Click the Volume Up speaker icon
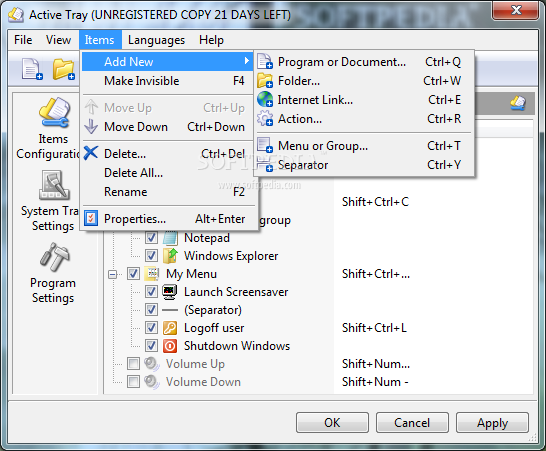This screenshot has width=546, height=451. coord(152,364)
